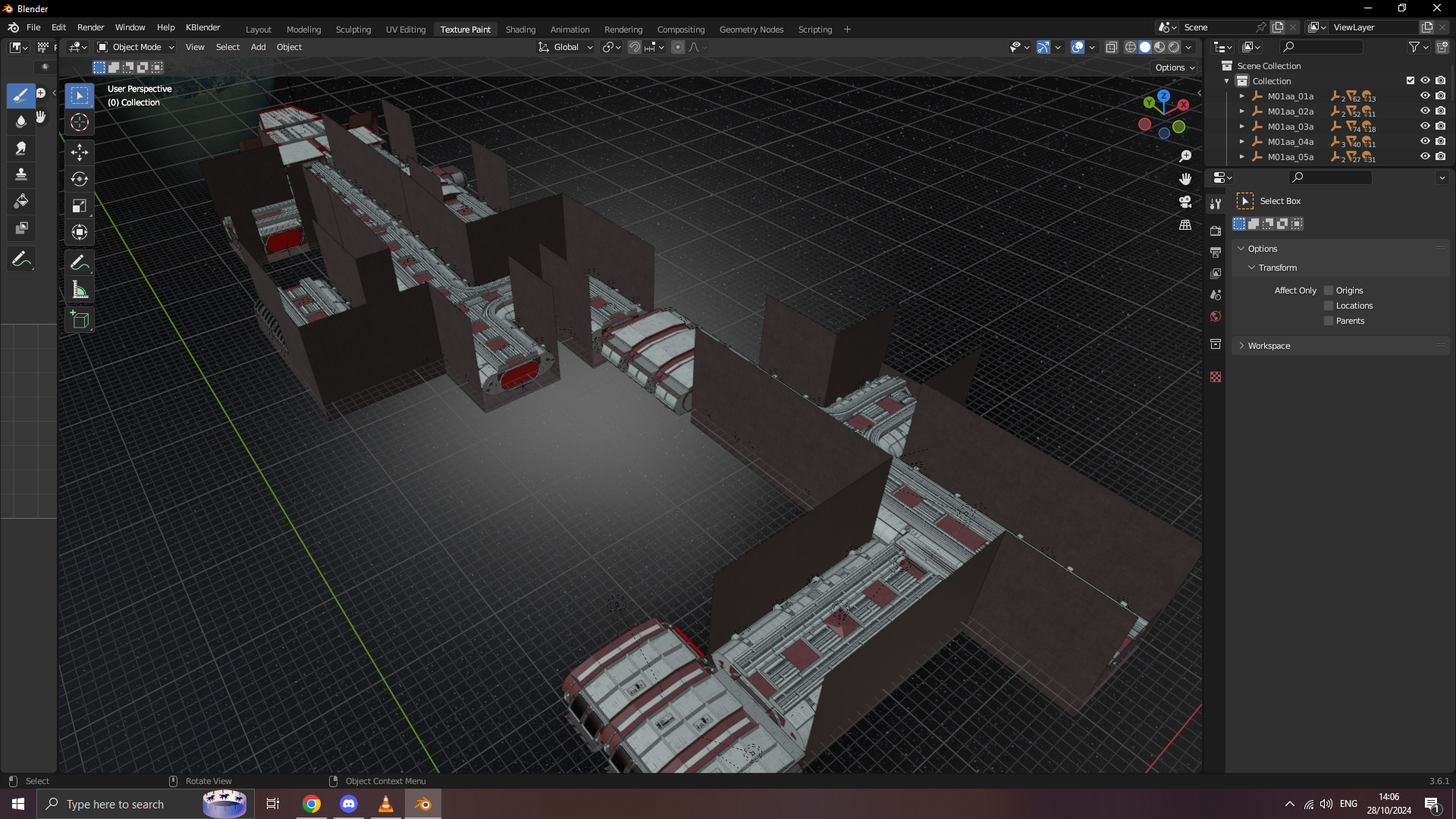Click the viewport zoom magnifier icon
The width and height of the screenshot is (1456, 819).
click(1185, 156)
